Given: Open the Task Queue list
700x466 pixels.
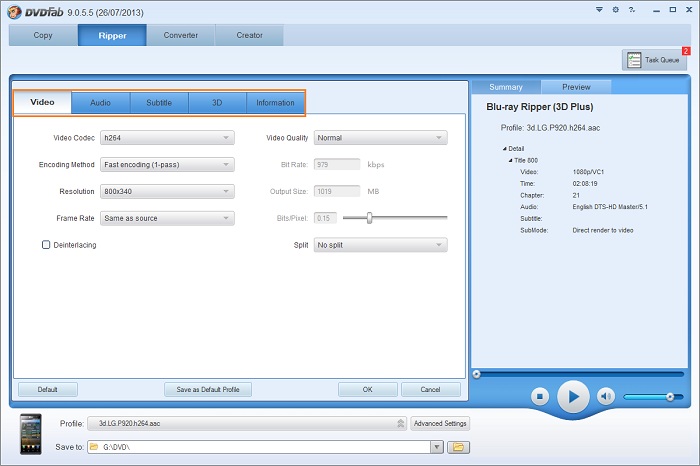Looking at the screenshot, I should pyautogui.click(x=654, y=59).
